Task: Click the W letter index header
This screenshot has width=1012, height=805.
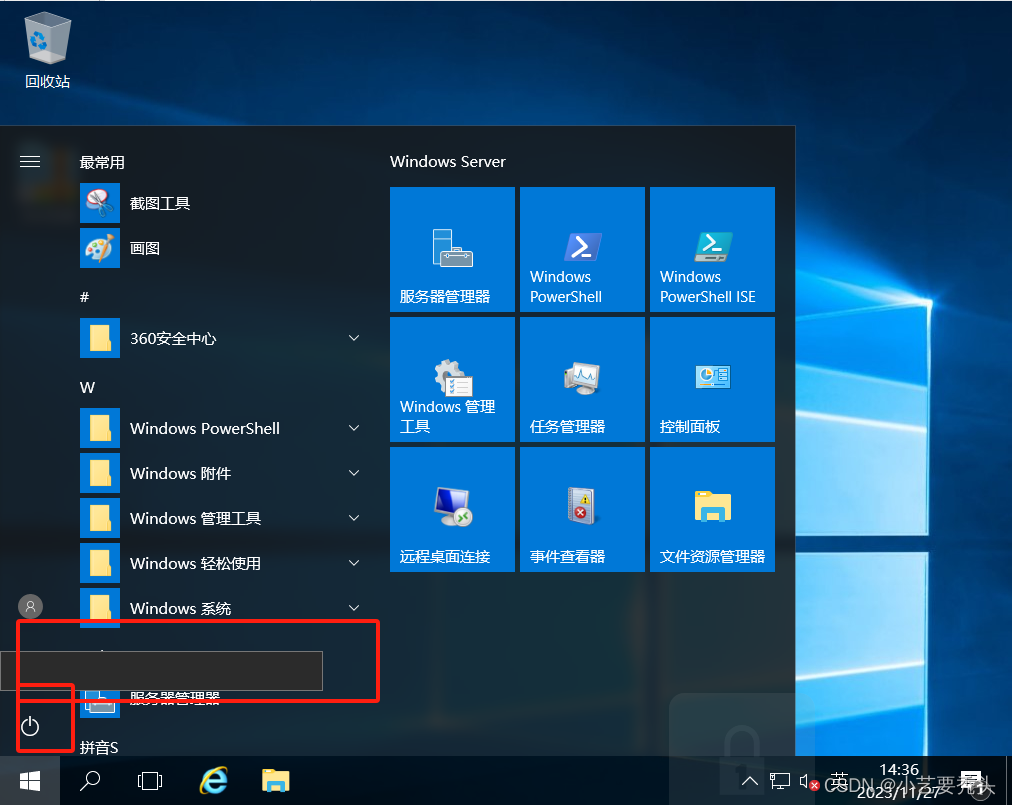Action: pyautogui.click(x=87, y=387)
